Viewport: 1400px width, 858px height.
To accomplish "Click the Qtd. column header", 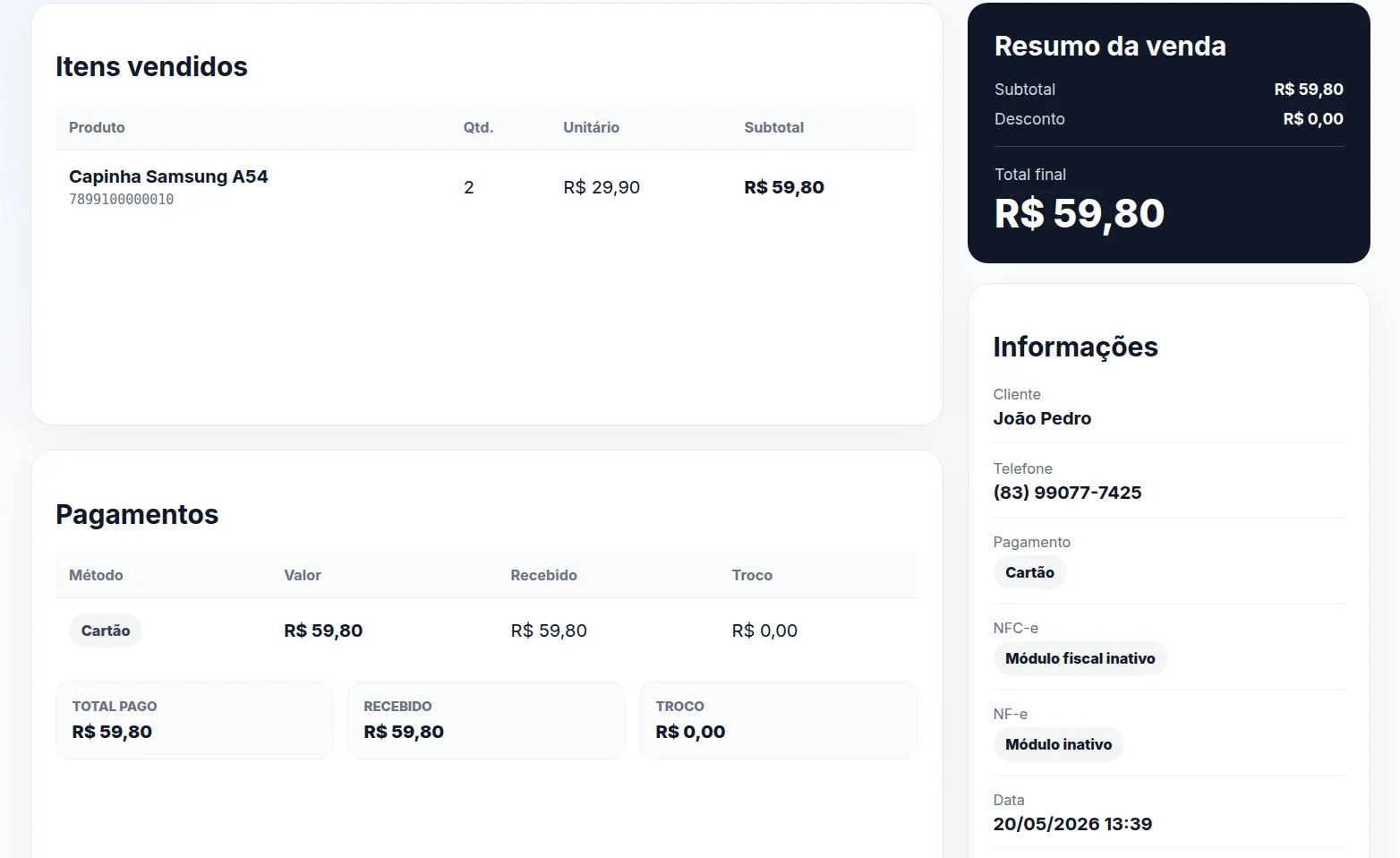I will [479, 127].
